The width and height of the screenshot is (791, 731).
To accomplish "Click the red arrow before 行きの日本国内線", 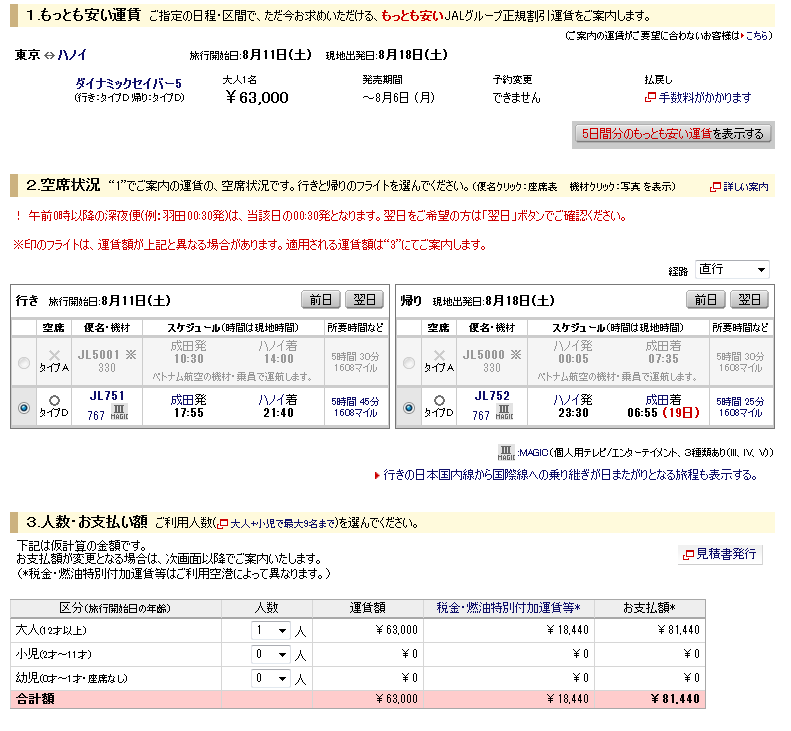I will pyautogui.click(x=377, y=475).
